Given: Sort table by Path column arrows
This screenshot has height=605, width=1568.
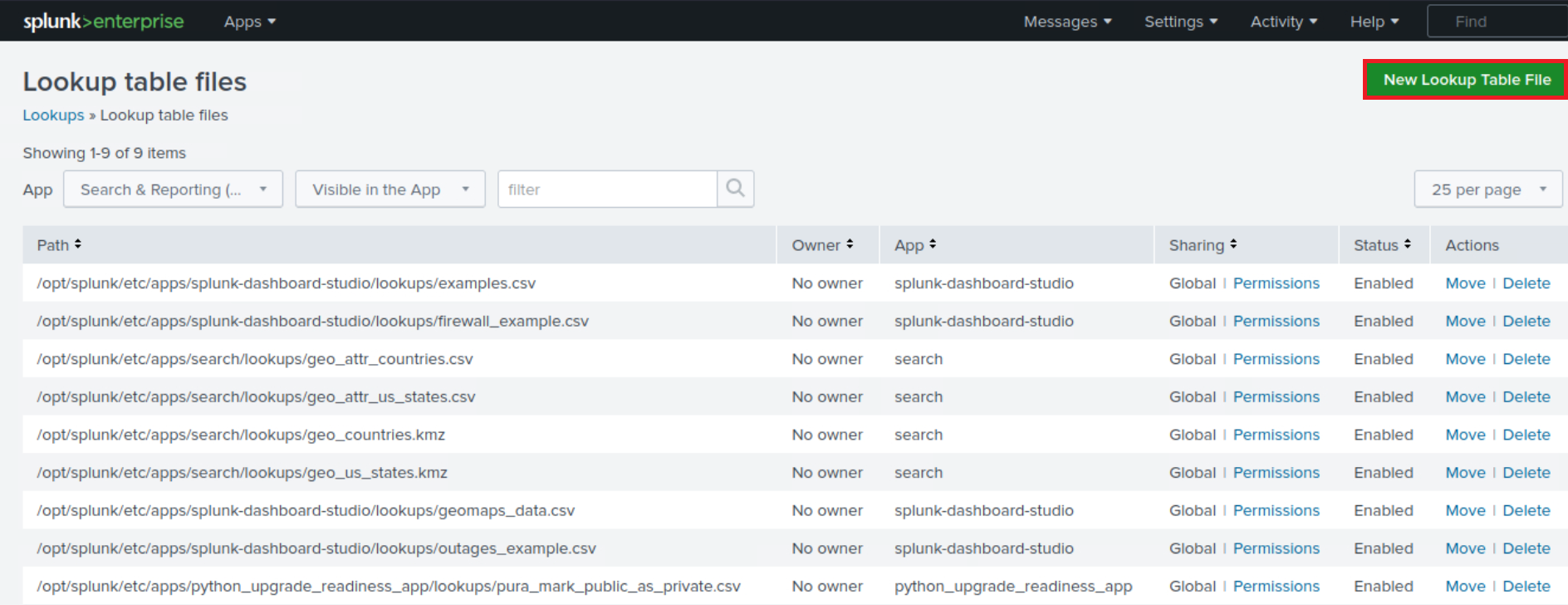Looking at the screenshot, I should click(x=78, y=244).
